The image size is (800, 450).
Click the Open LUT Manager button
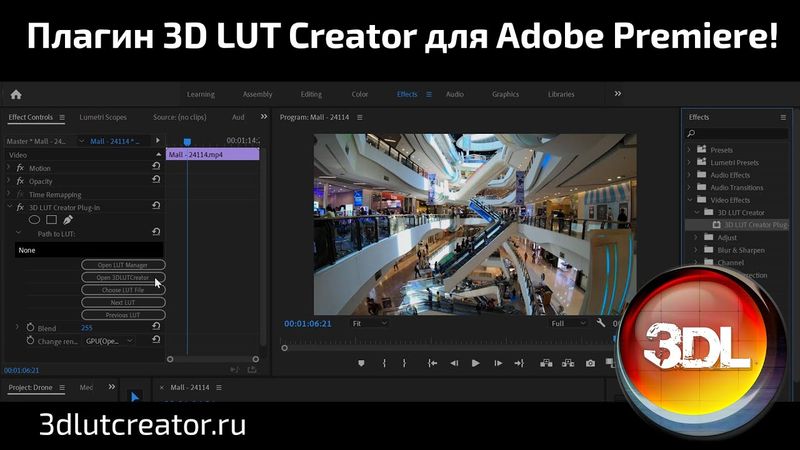pos(123,265)
